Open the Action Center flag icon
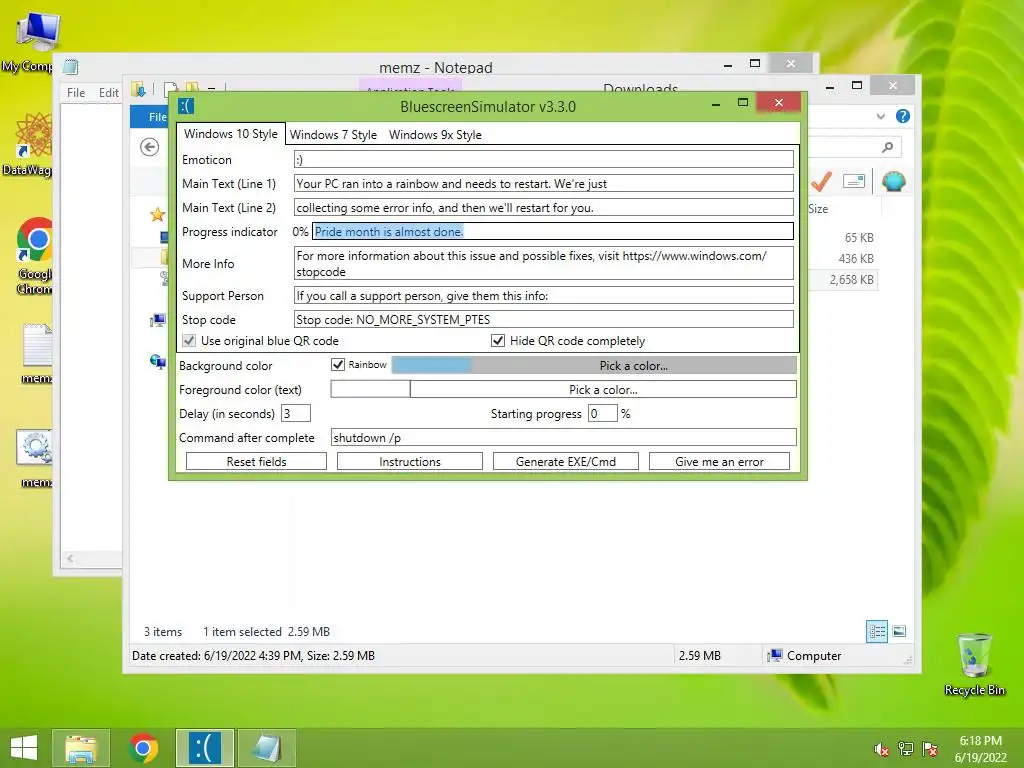This screenshot has width=1024, height=768. [931, 749]
